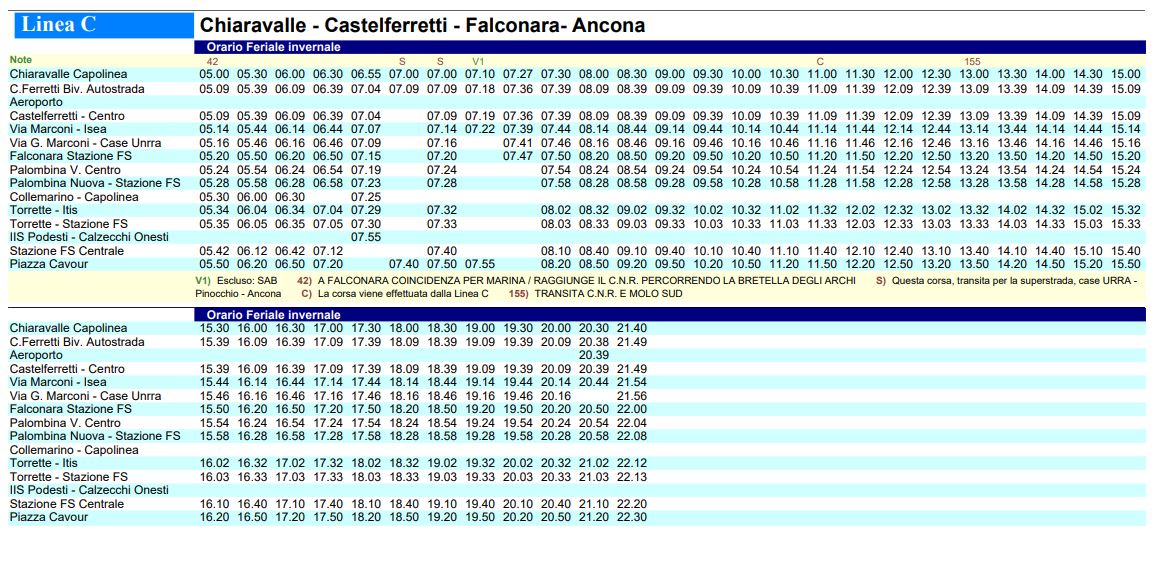Select 22.13 in the Torrette - Stazione FS row
The height and width of the screenshot is (578, 1159).
tap(632, 477)
